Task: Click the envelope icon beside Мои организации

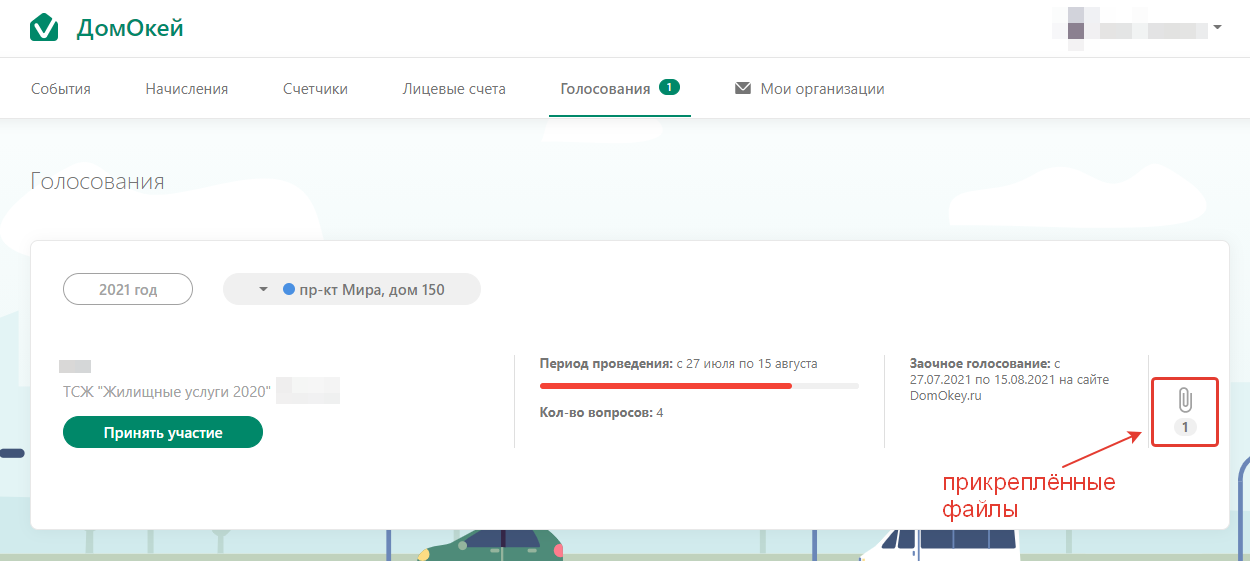Action: pos(743,88)
